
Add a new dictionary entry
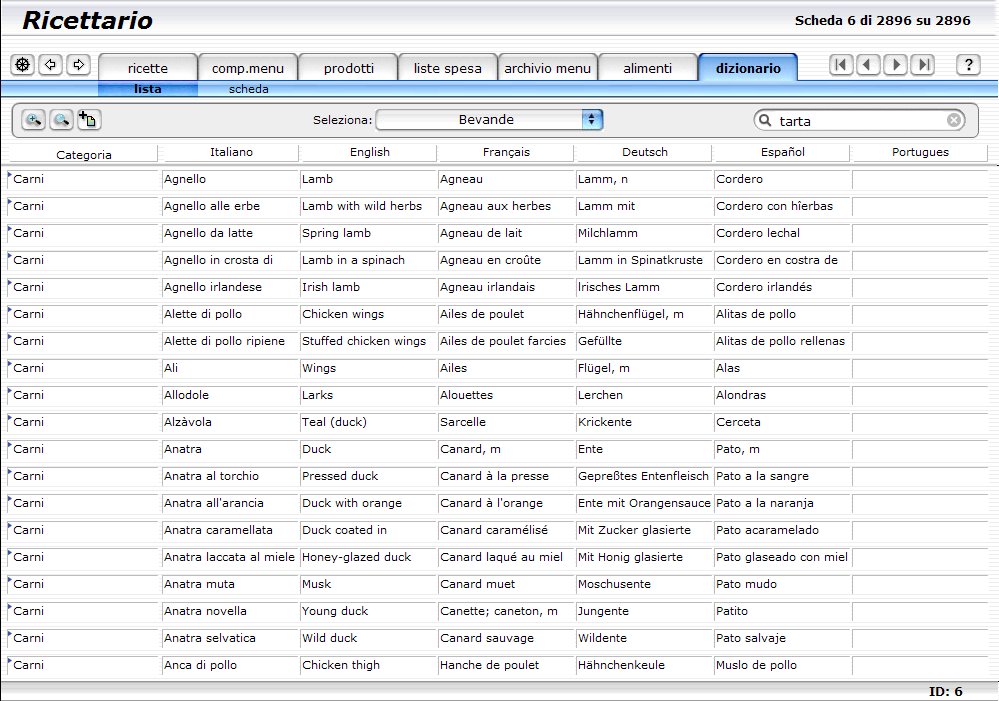tap(89, 120)
